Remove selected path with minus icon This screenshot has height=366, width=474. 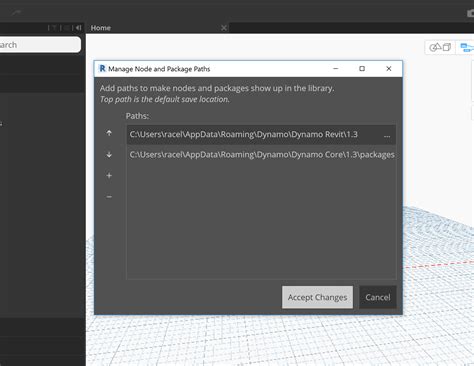tap(109, 197)
